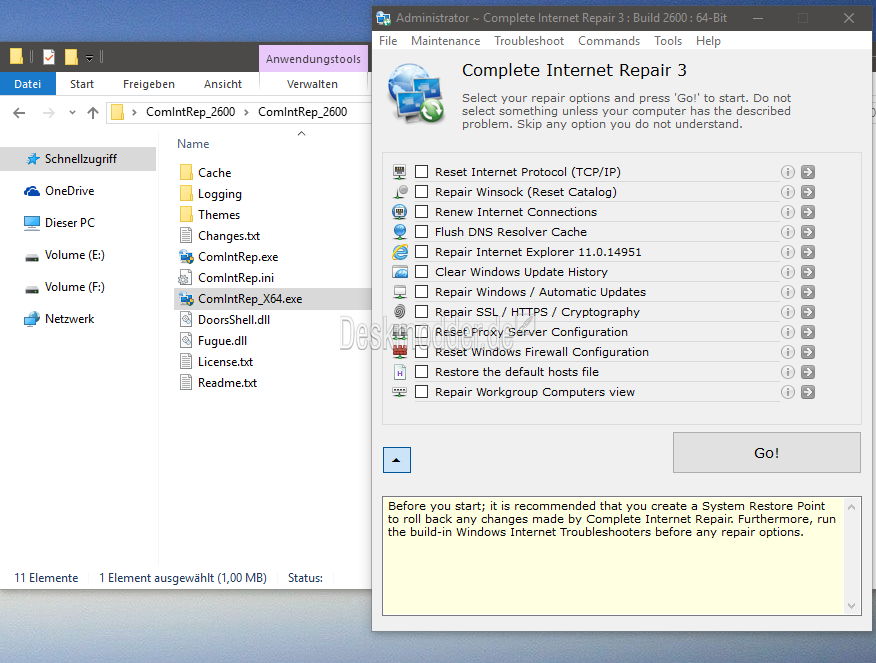Expand breadcrumb chevron before first ComIntRep_2600
This screenshot has height=663, width=876.
point(134,112)
